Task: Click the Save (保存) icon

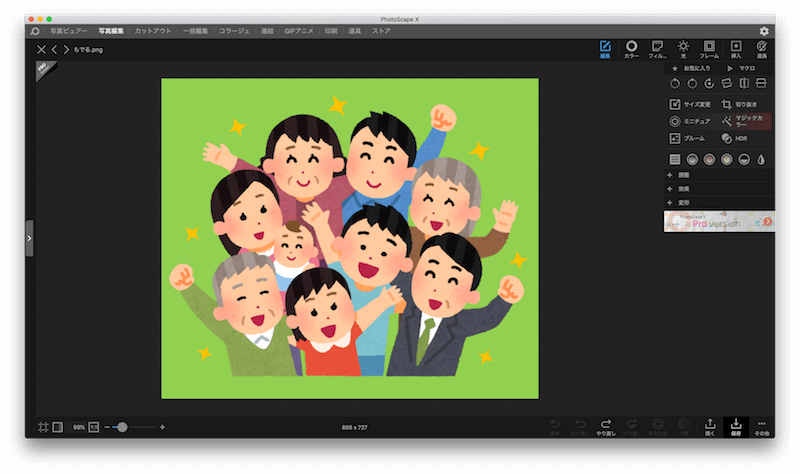Action: pos(736,428)
